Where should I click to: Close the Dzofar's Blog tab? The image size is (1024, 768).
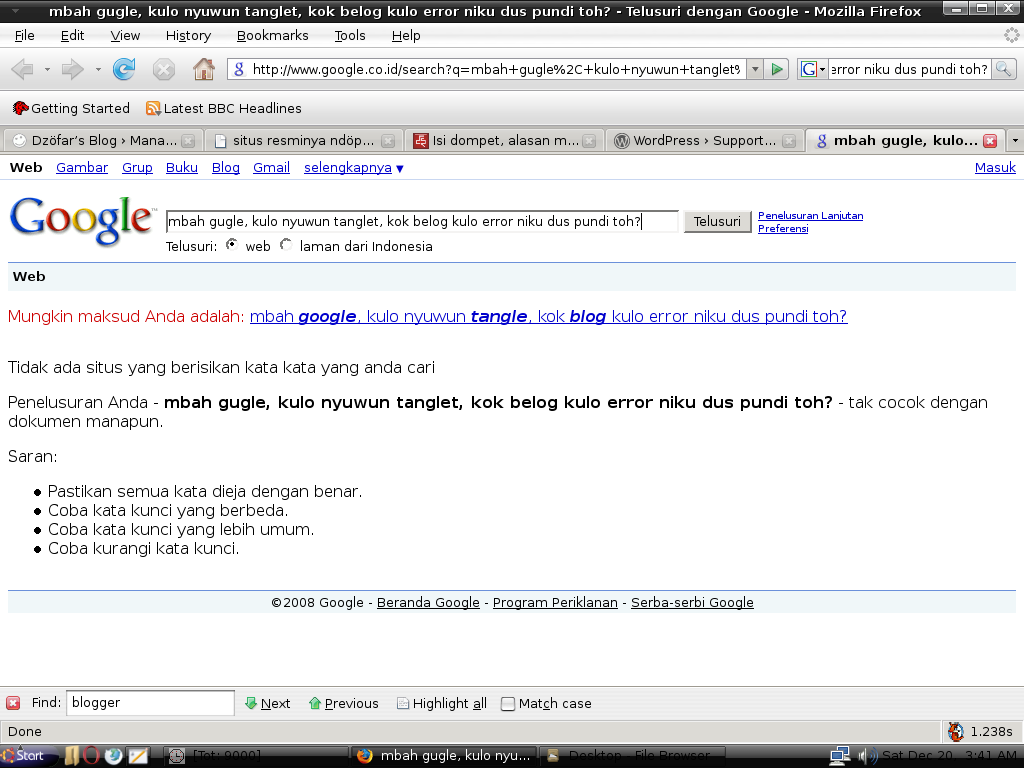(188, 141)
